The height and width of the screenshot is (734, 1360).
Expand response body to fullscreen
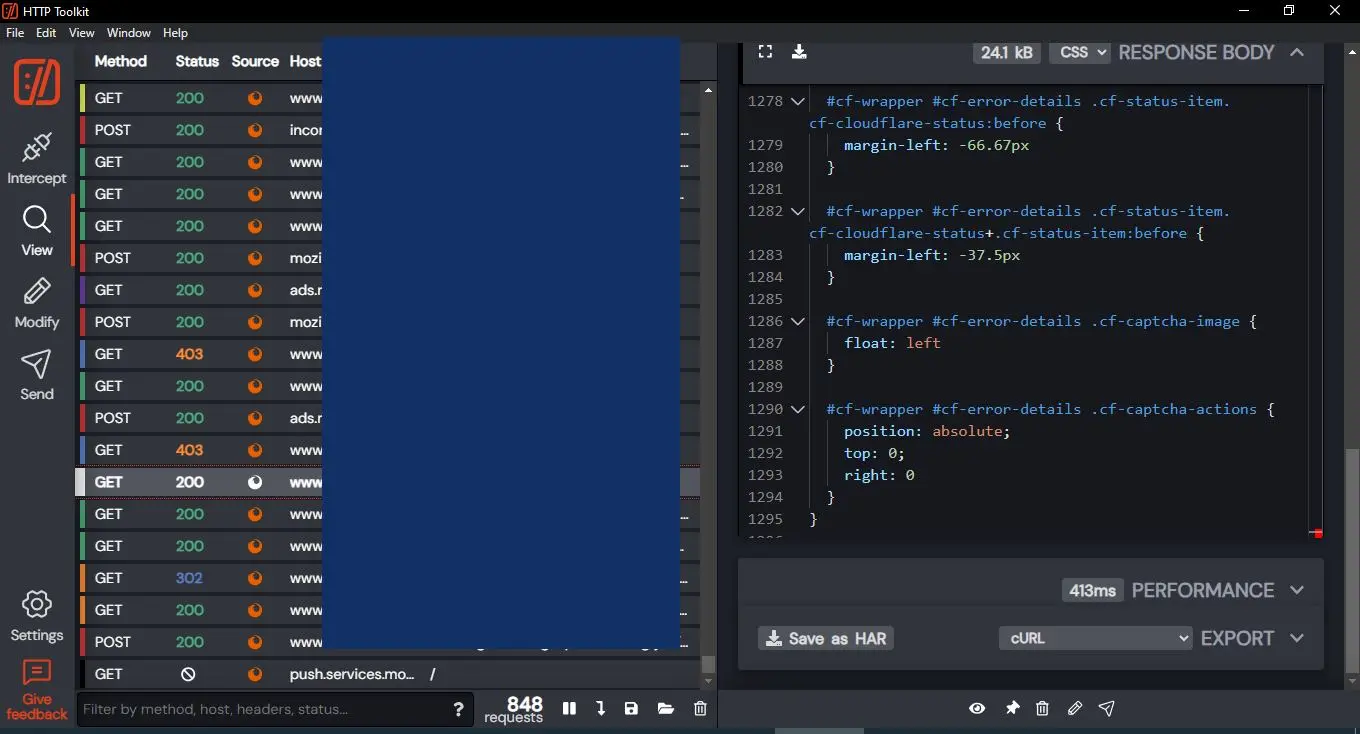(x=765, y=52)
